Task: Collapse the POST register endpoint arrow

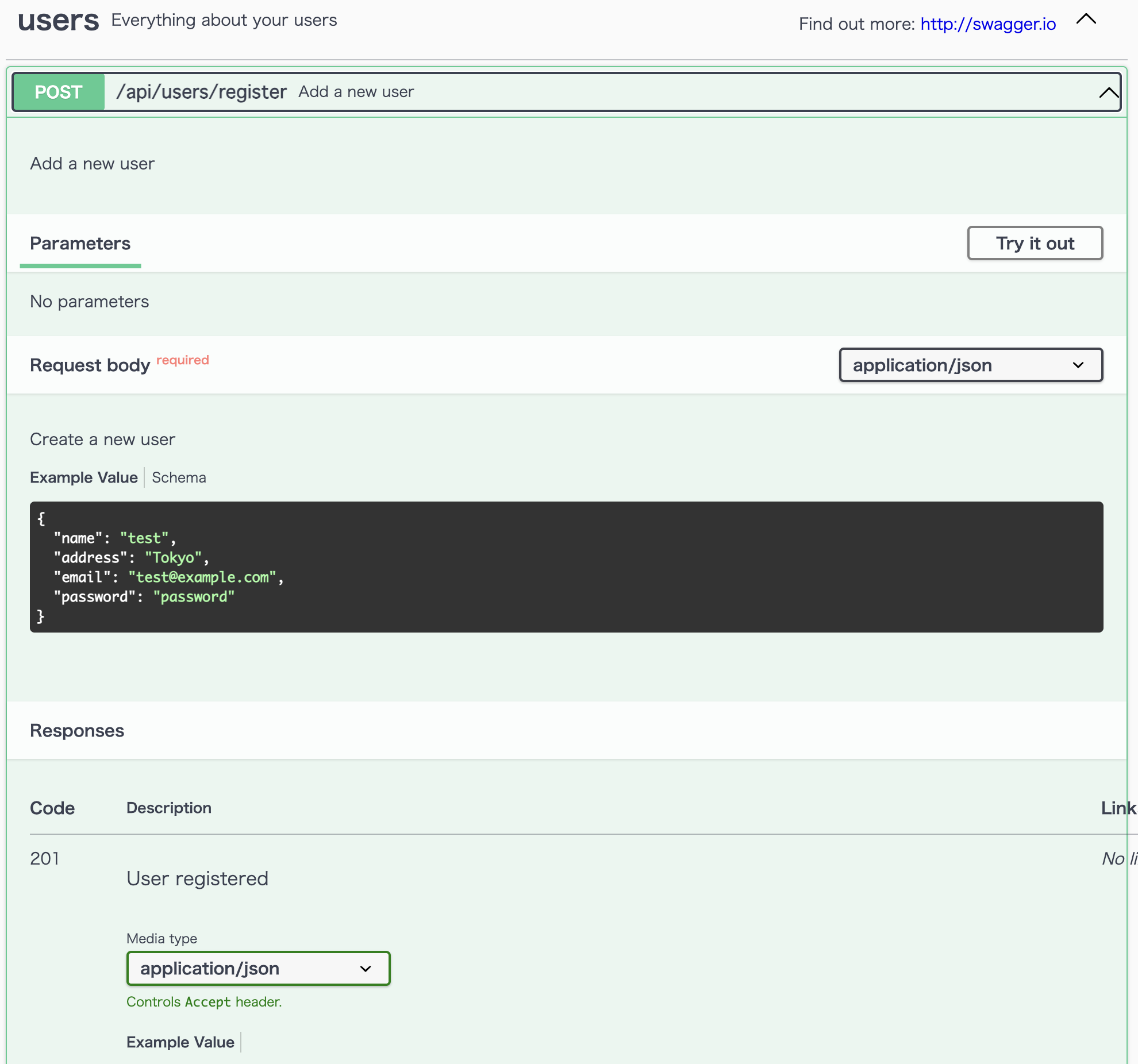Action: [x=1108, y=92]
